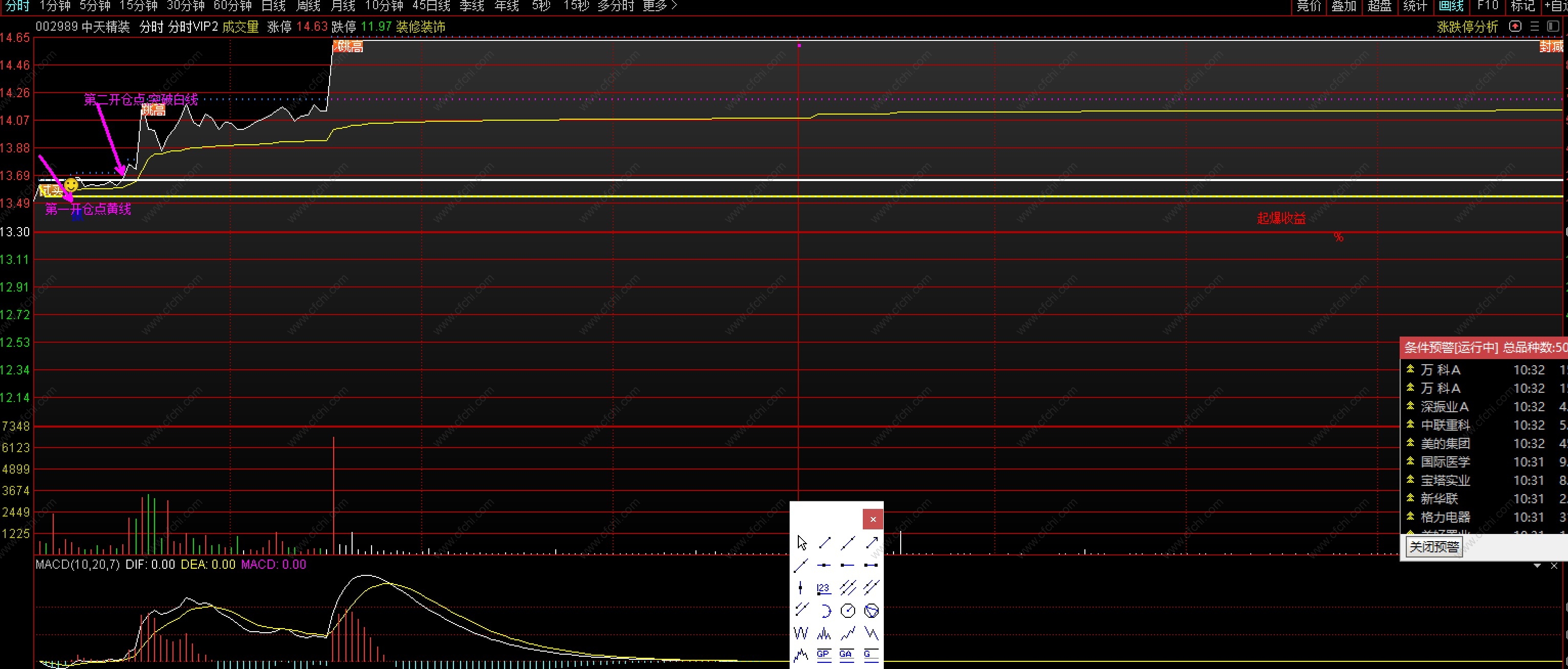Viewport: 1568px width, 669px height.
Task: Pick the 123 price label tool
Action: pos(823,588)
